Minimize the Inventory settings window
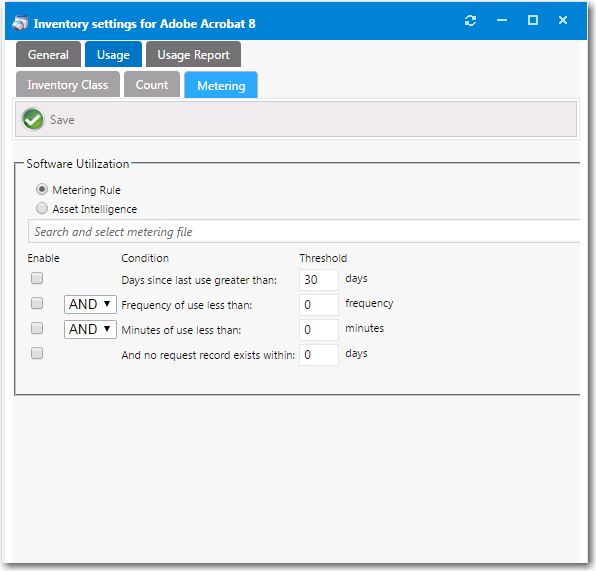The height and width of the screenshot is (571, 596). (502, 21)
